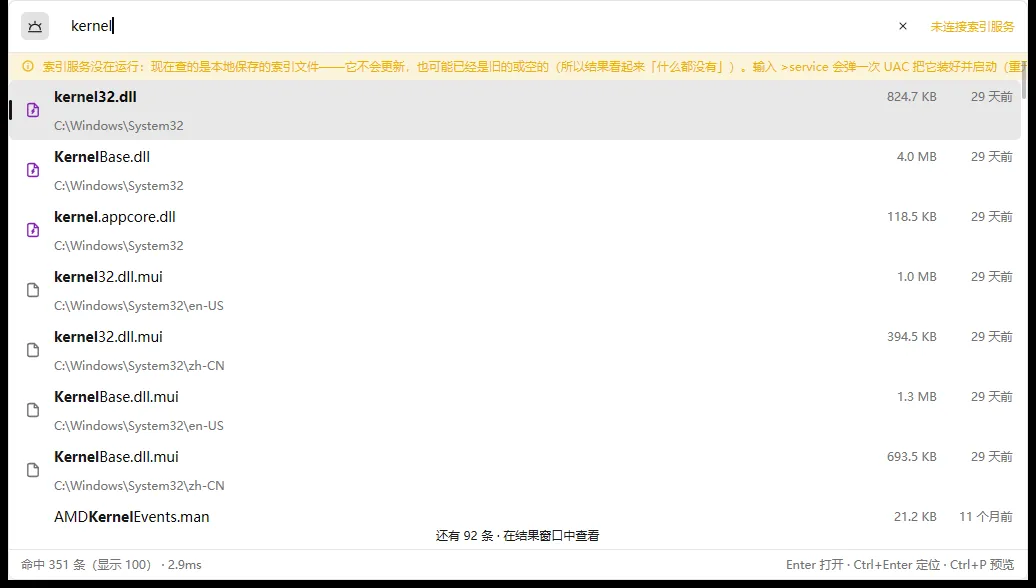Screen dimensions: 1036x588
Task: Click the 4.0 MB size of KernelBase.dll
Action: pos(916,157)
